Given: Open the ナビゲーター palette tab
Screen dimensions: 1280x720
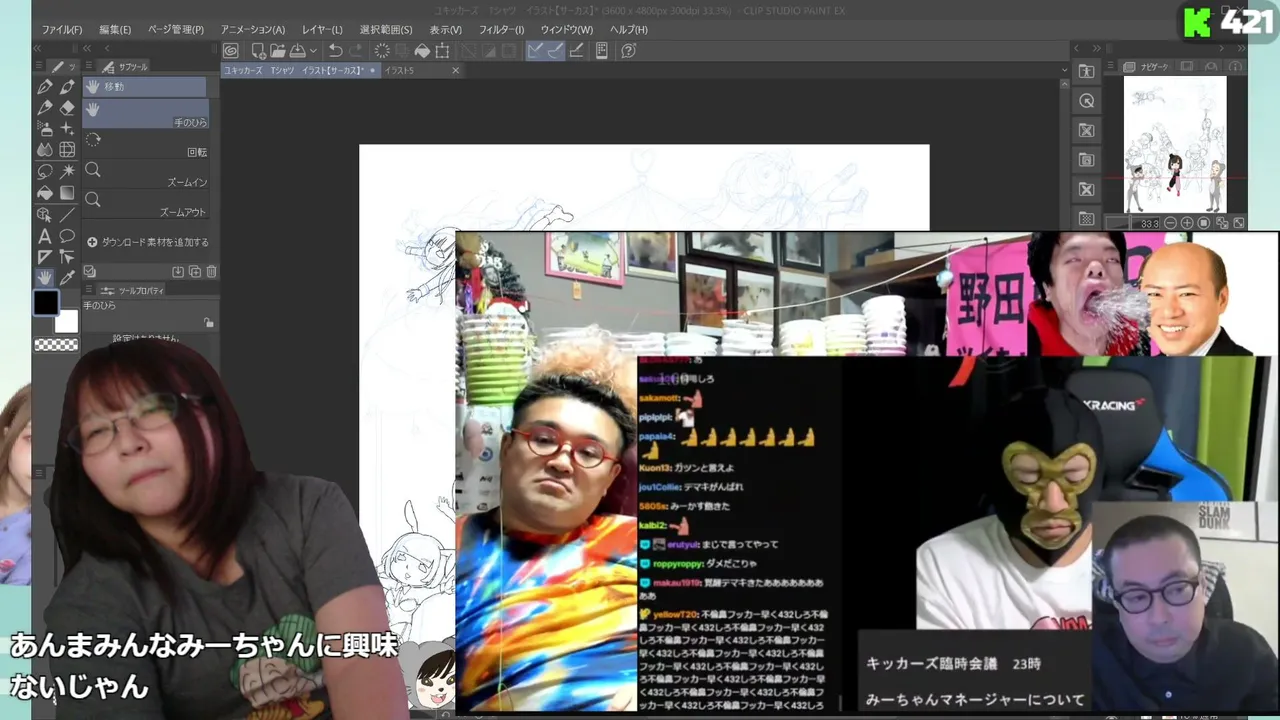Looking at the screenshot, I should tap(1146, 67).
